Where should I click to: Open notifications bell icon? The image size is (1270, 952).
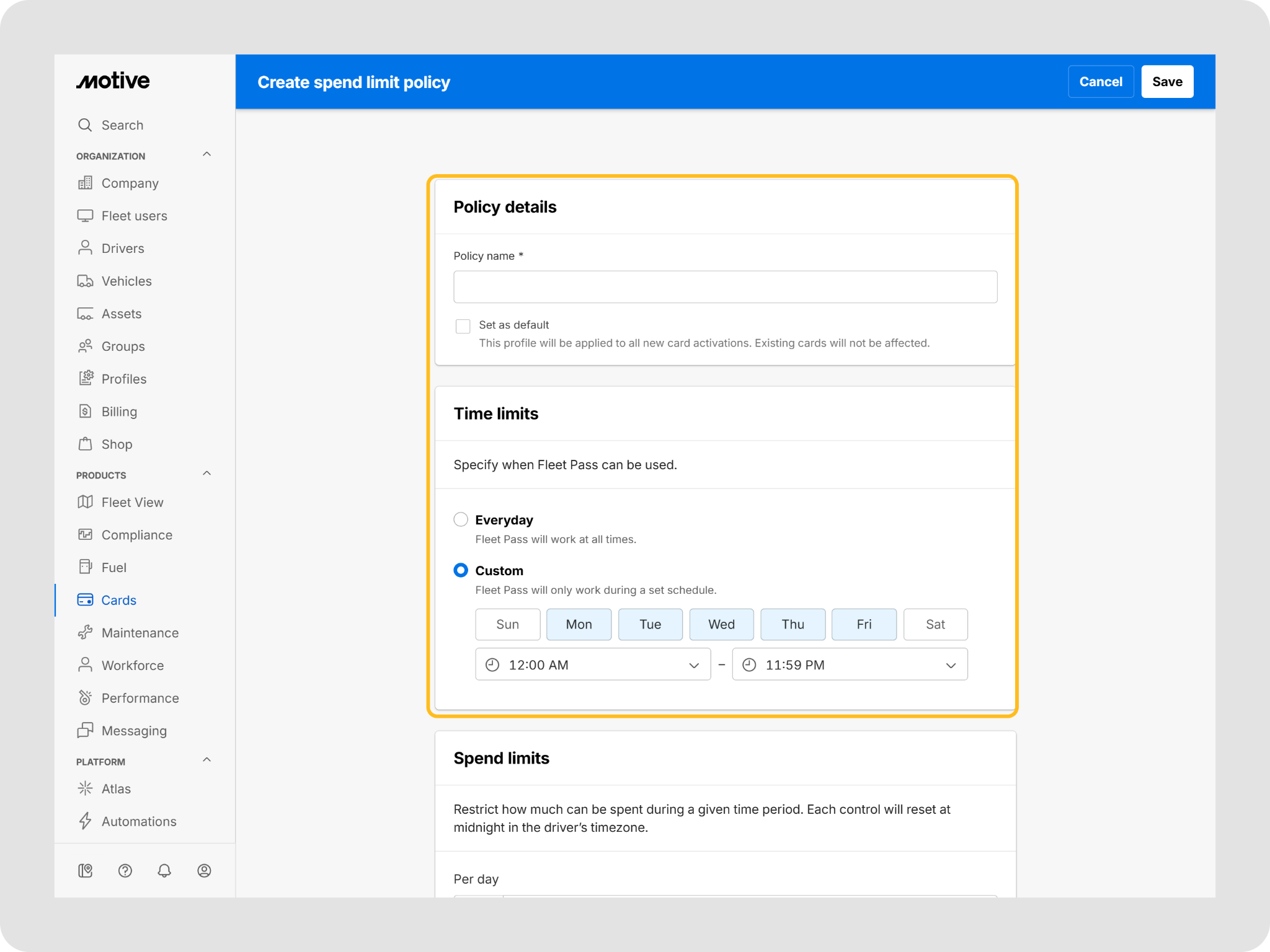pos(164,871)
